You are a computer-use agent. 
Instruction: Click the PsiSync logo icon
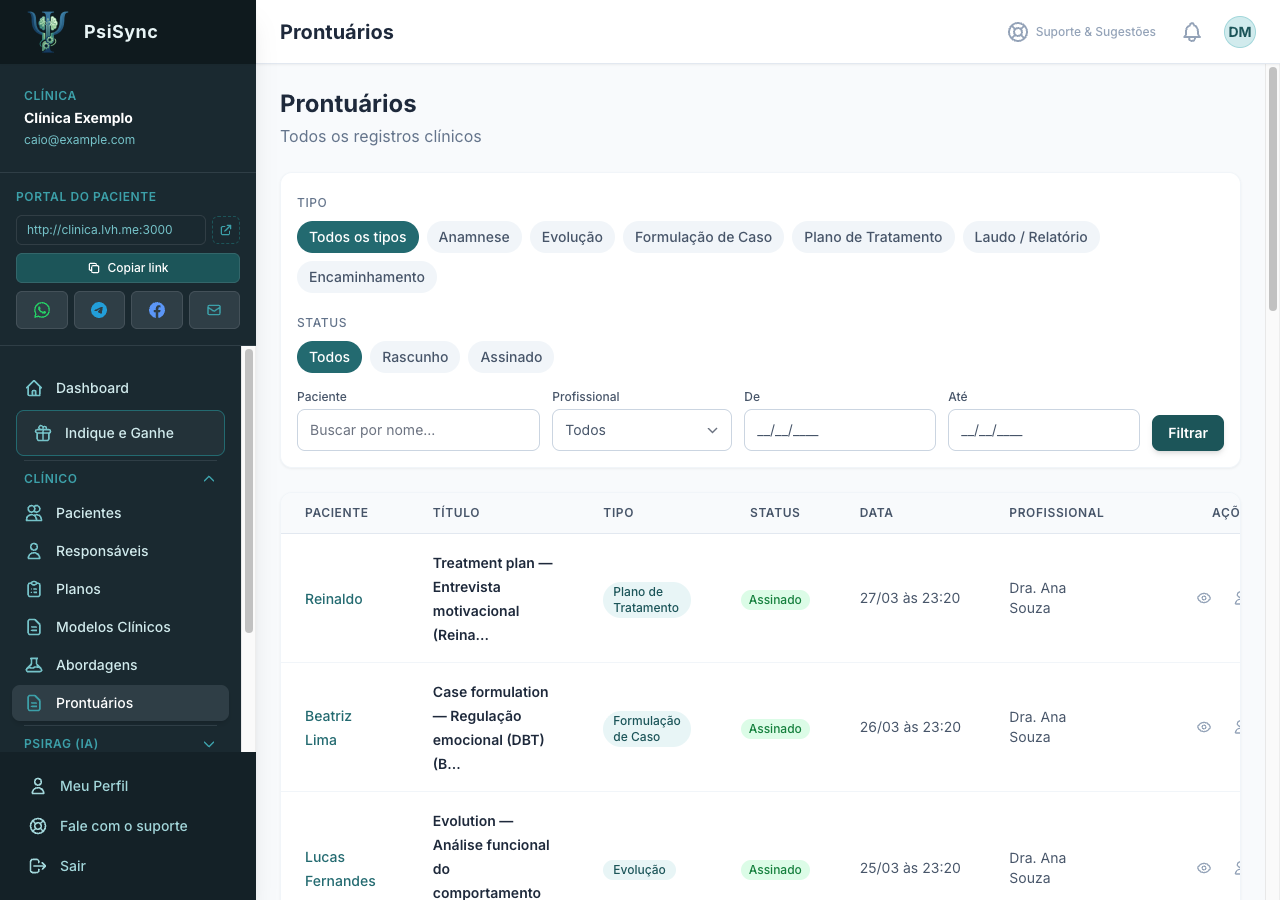tap(48, 31)
